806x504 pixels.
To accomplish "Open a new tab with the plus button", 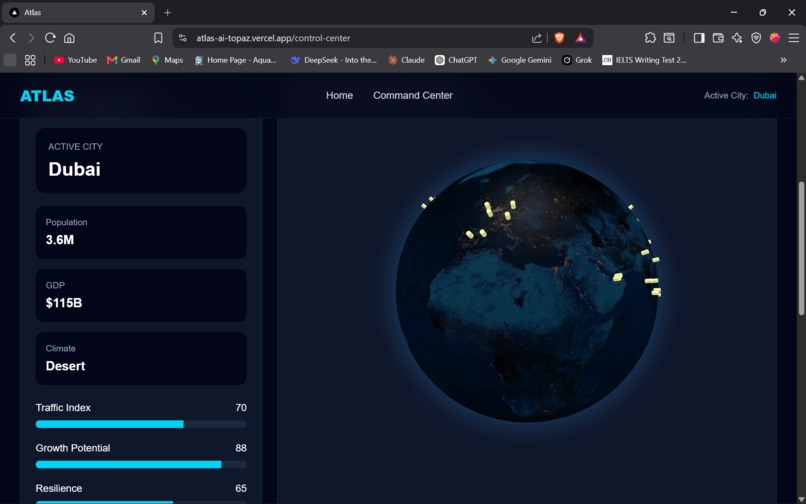I will [168, 12].
